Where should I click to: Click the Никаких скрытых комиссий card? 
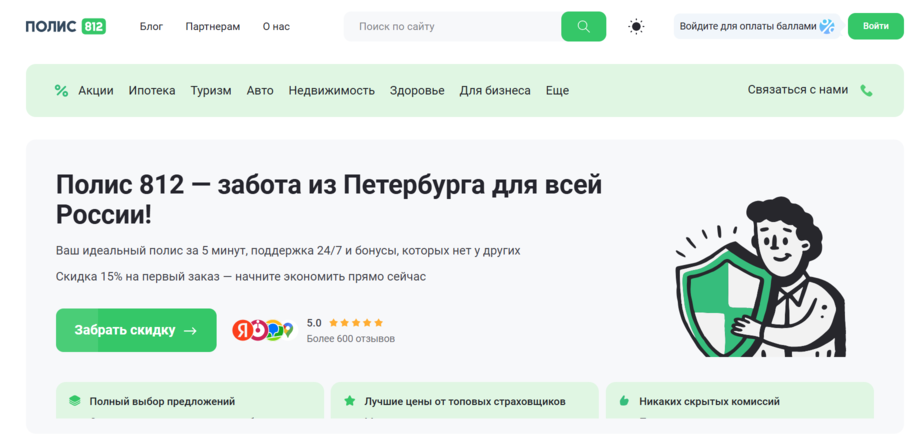[x=740, y=400]
